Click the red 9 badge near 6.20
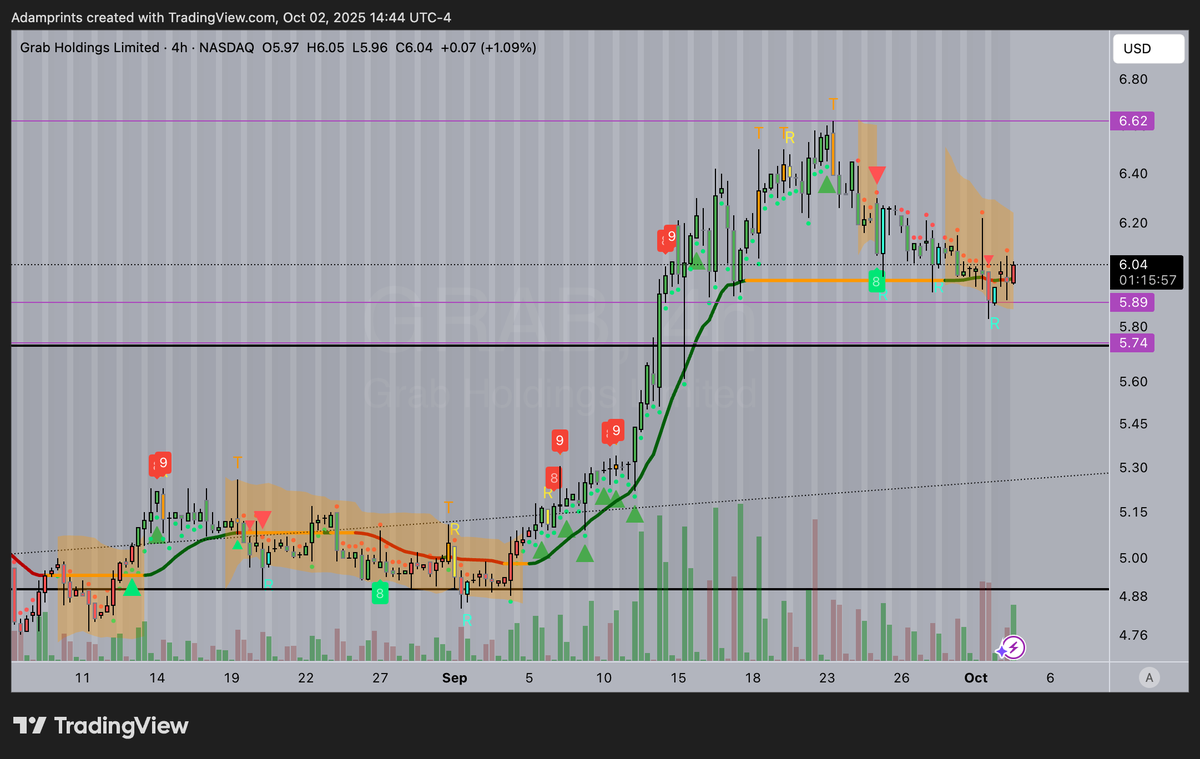This screenshot has width=1200, height=759. (670, 237)
